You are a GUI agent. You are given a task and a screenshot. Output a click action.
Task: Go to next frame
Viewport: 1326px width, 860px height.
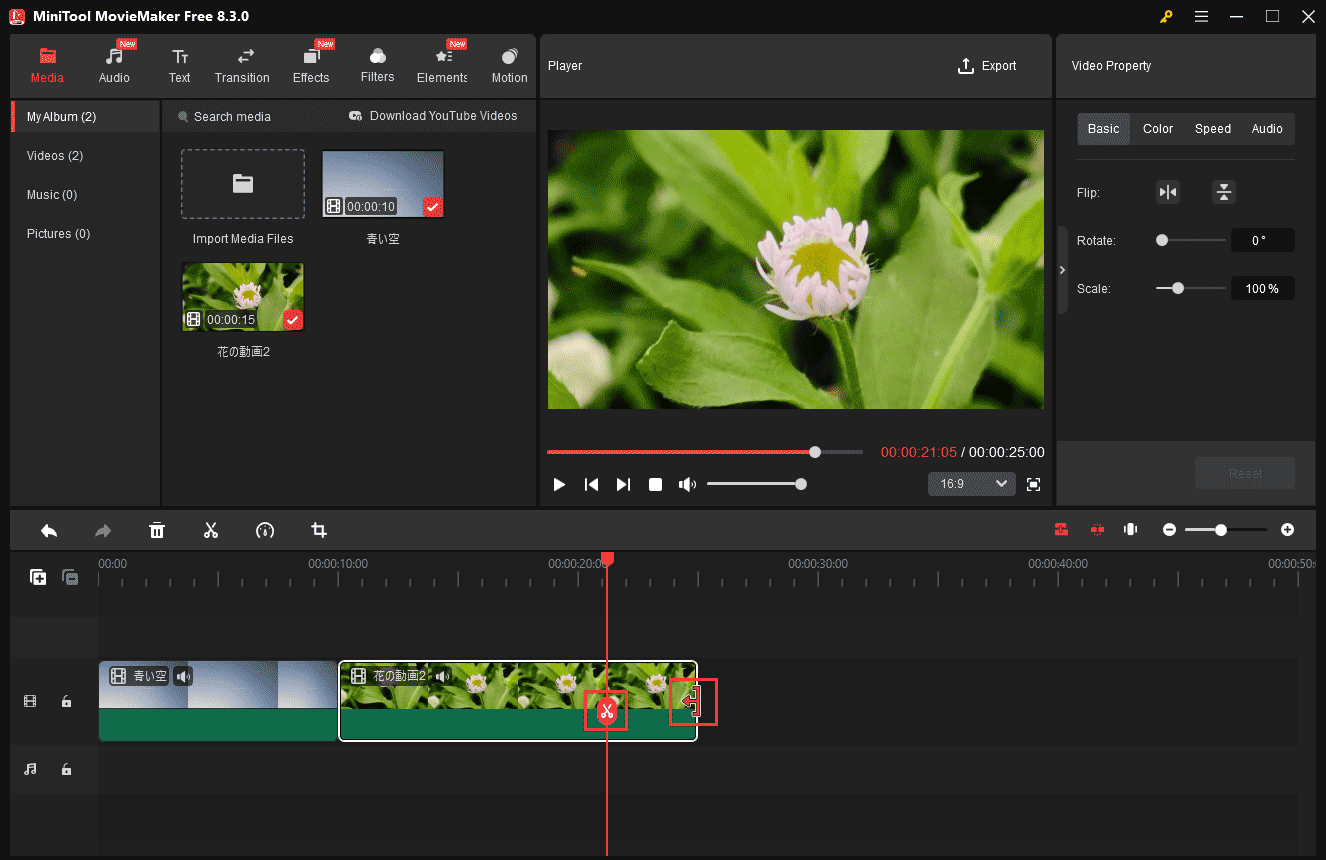pyautogui.click(x=623, y=484)
